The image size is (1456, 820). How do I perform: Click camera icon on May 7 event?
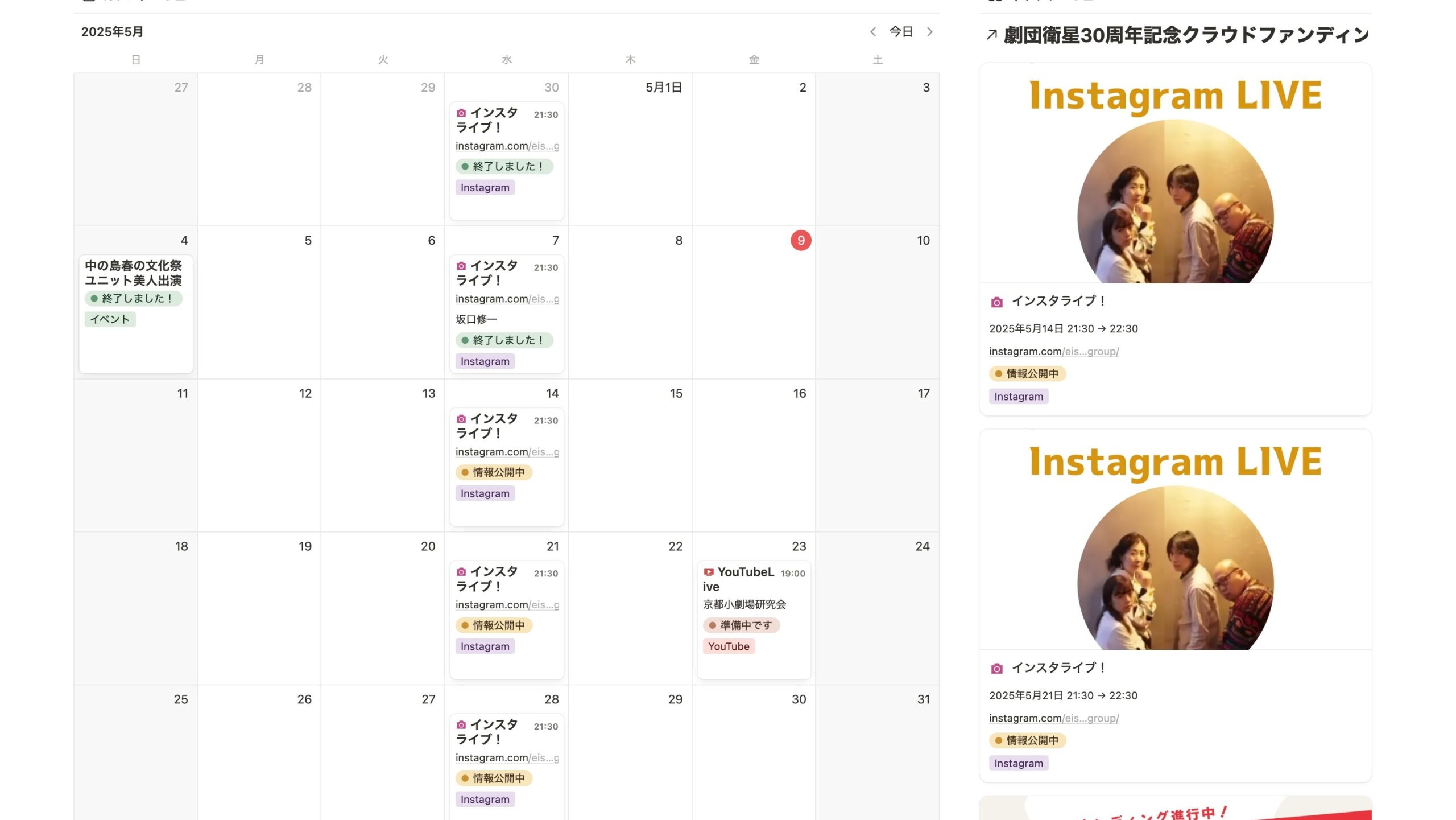(461, 266)
